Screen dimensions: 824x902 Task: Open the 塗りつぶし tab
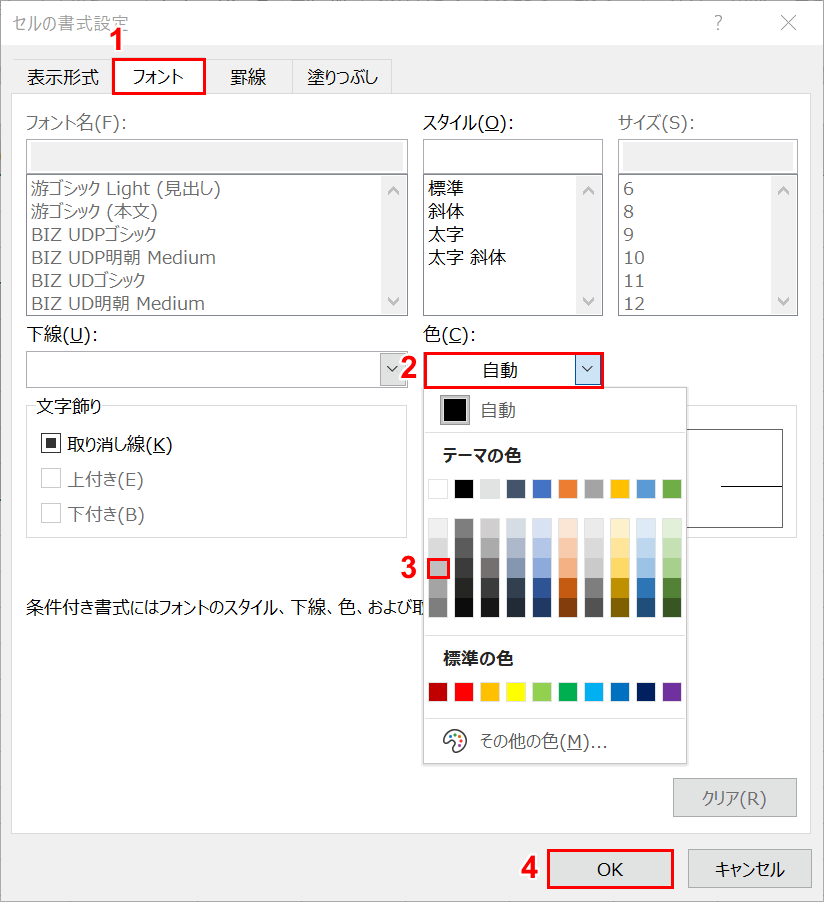342,77
